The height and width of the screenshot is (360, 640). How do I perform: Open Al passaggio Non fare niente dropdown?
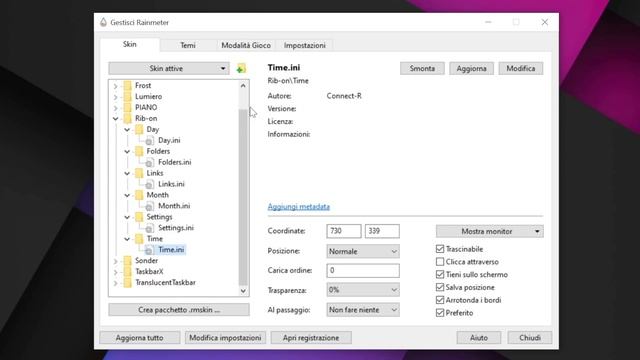click(363, 310)
